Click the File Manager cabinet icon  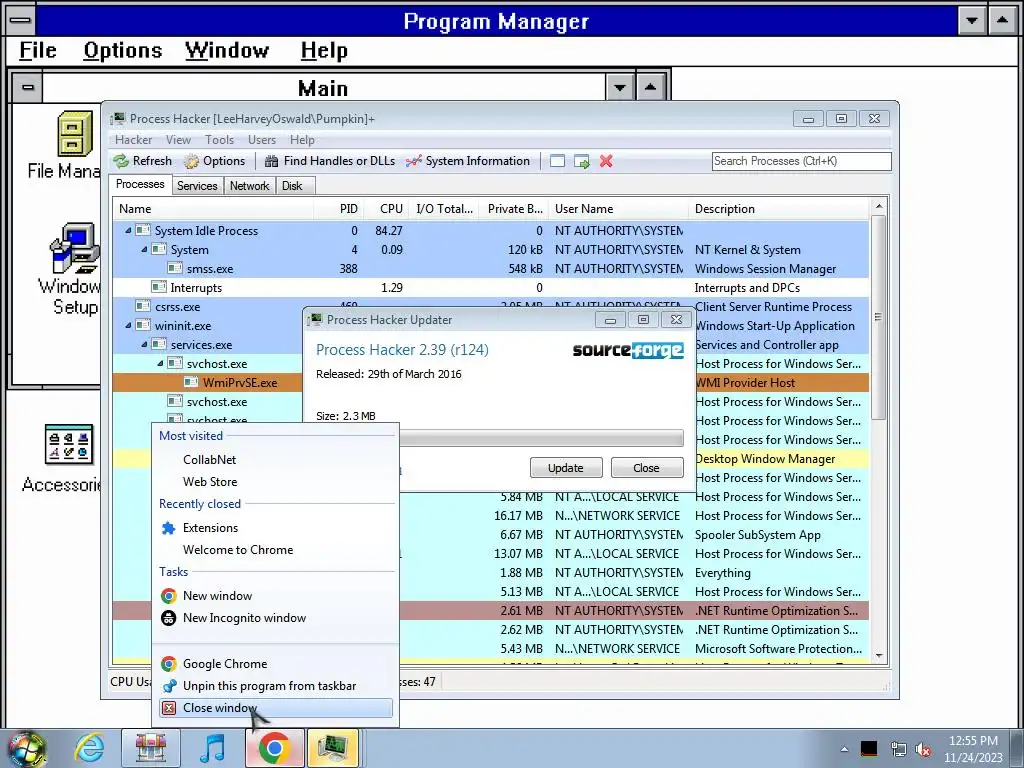74,134
